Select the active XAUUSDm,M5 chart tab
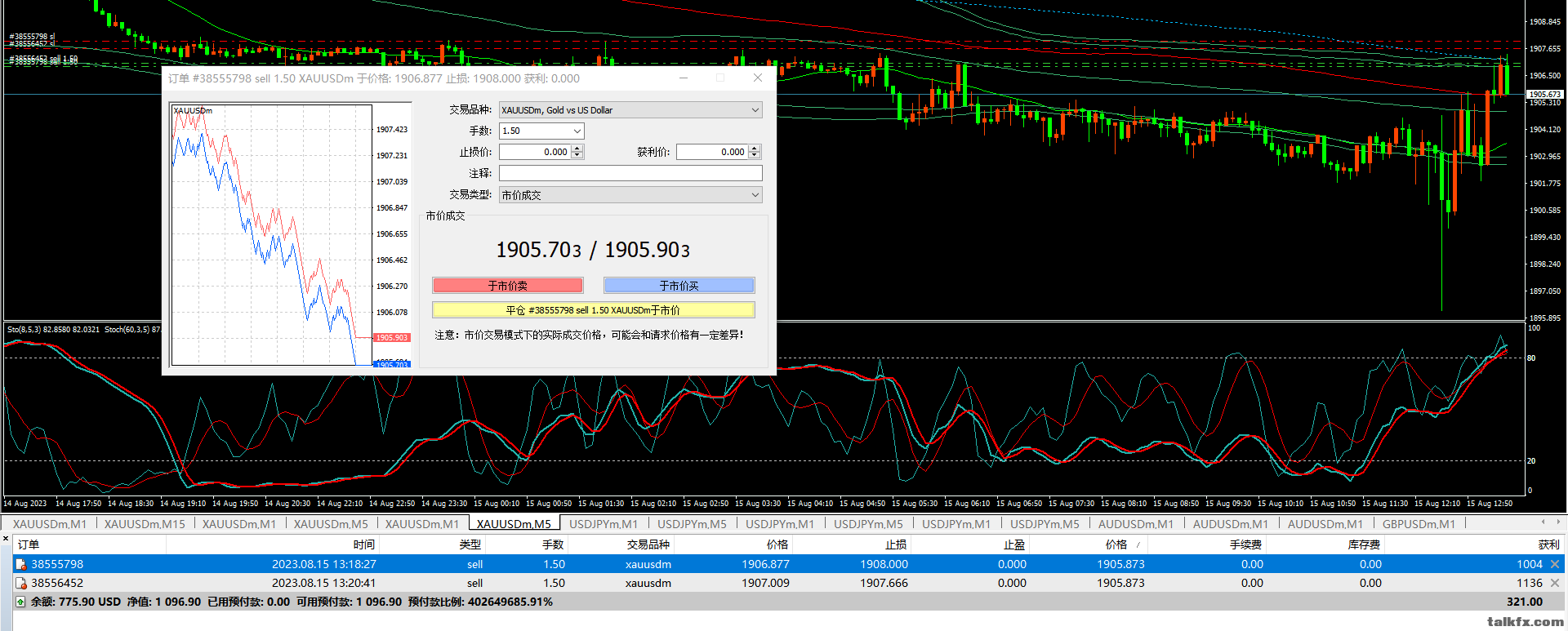The width and height of the screenshot is (1568, 631). (514, 524)
